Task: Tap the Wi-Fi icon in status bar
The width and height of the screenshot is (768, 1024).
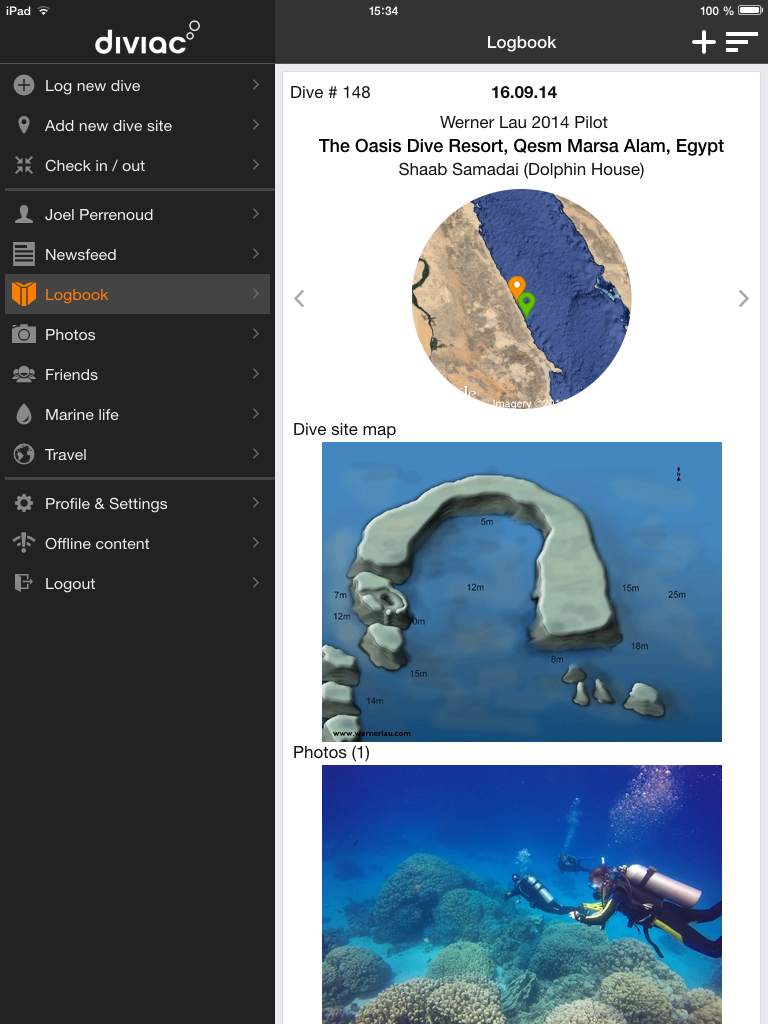Action: click(44, 11)
